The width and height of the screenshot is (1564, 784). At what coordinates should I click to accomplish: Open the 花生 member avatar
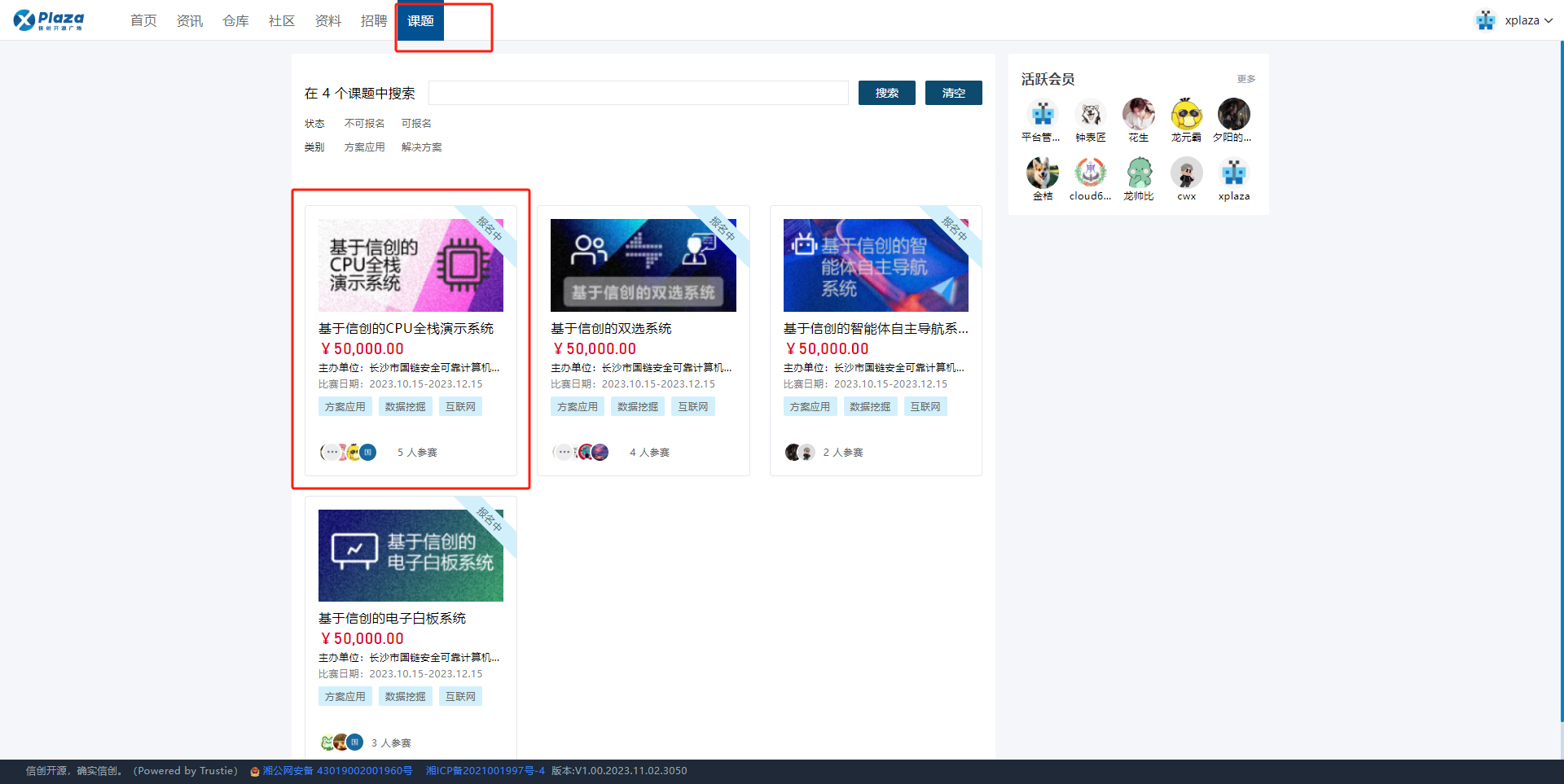point(1138,115)
